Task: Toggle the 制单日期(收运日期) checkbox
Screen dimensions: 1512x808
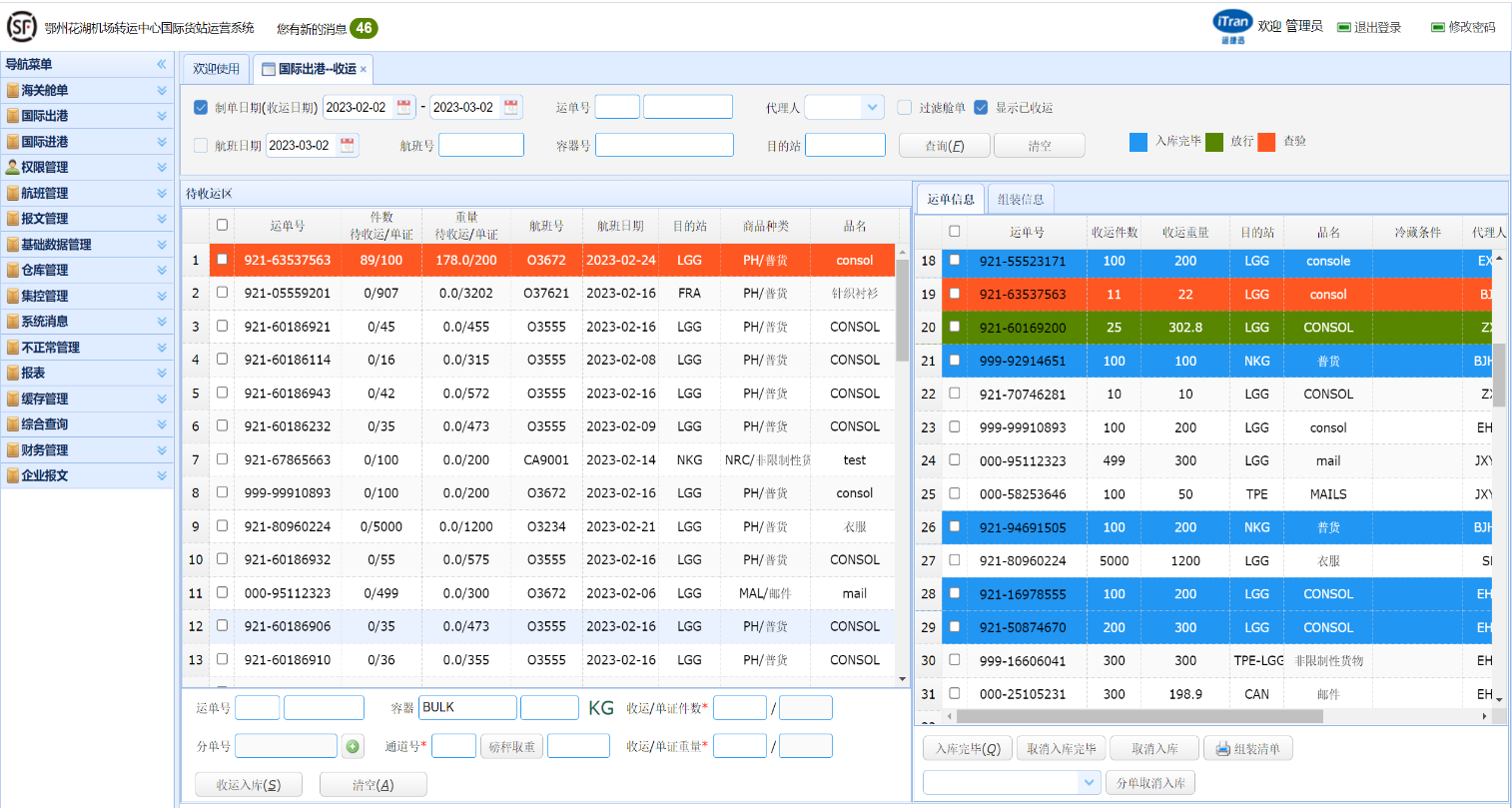Action: click(201, 107)
